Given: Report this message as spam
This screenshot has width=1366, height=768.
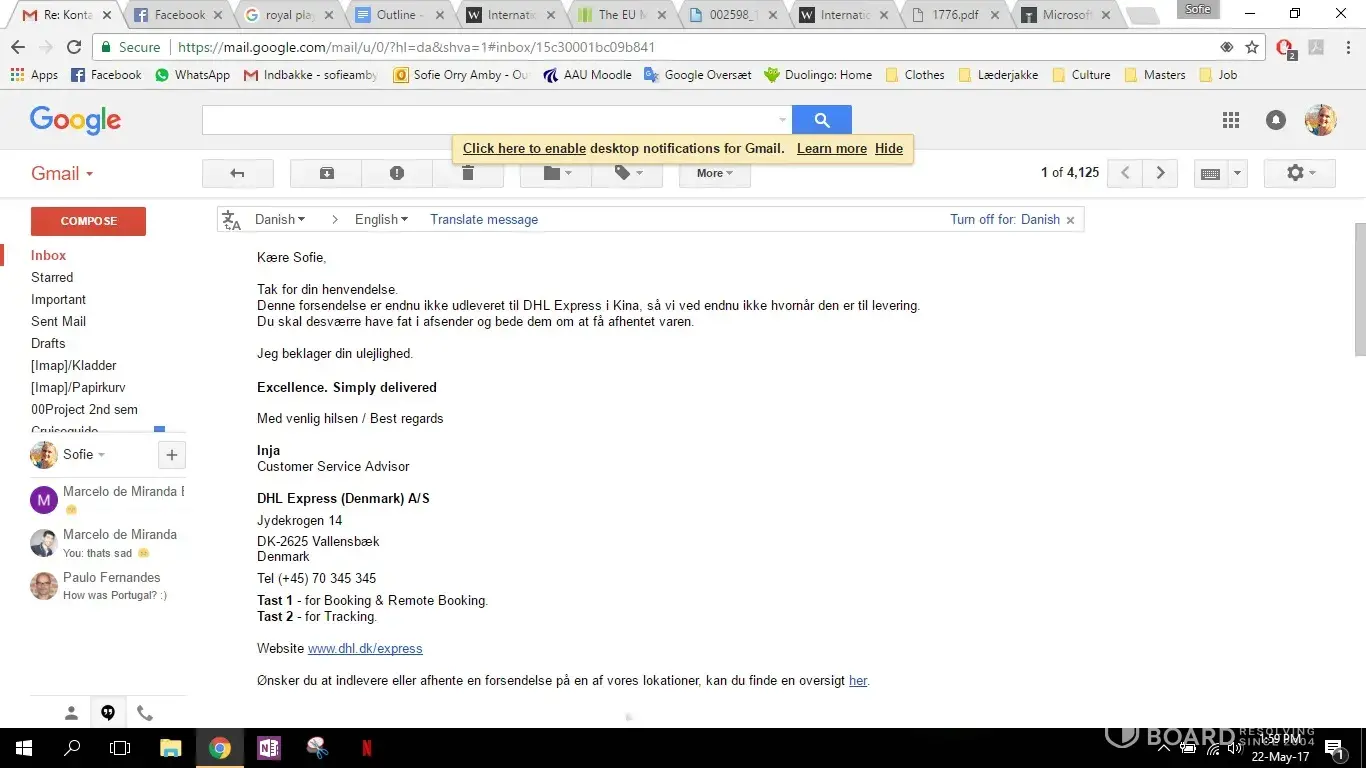Looking at the screenshot, I should pos(397,173).
